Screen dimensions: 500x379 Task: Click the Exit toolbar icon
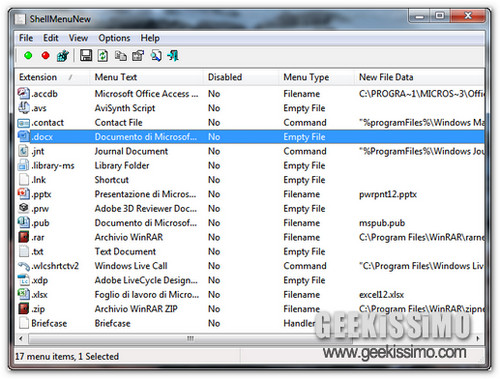click(173, 56)
